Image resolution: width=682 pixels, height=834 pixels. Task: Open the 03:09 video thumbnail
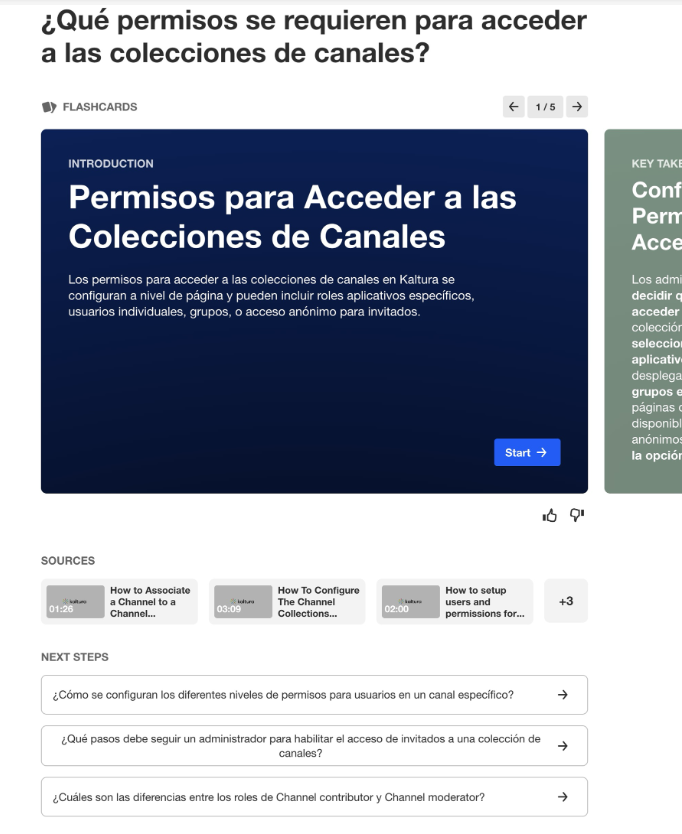coord(243,602)
